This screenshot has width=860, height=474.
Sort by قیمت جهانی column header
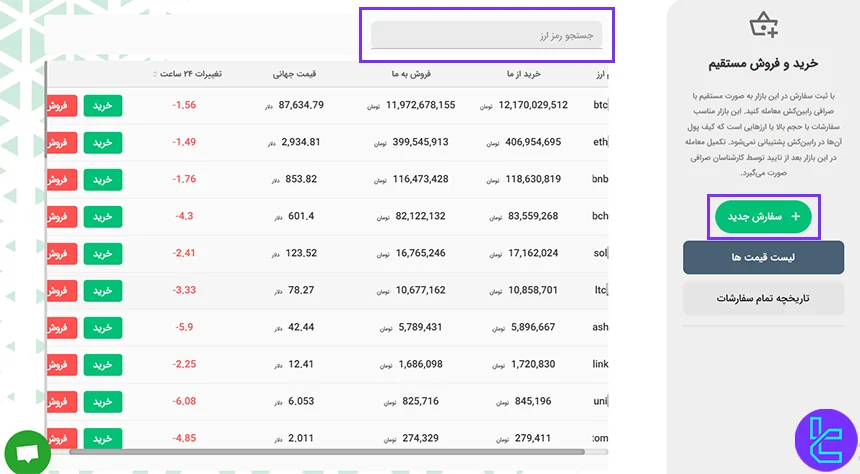coord(298,74)
